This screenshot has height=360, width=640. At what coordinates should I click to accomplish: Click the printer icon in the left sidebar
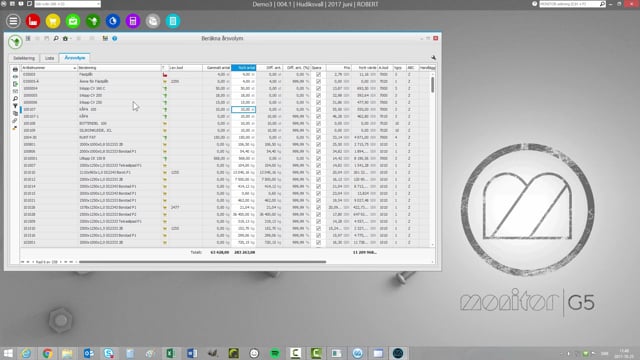(x=15, y=69)
